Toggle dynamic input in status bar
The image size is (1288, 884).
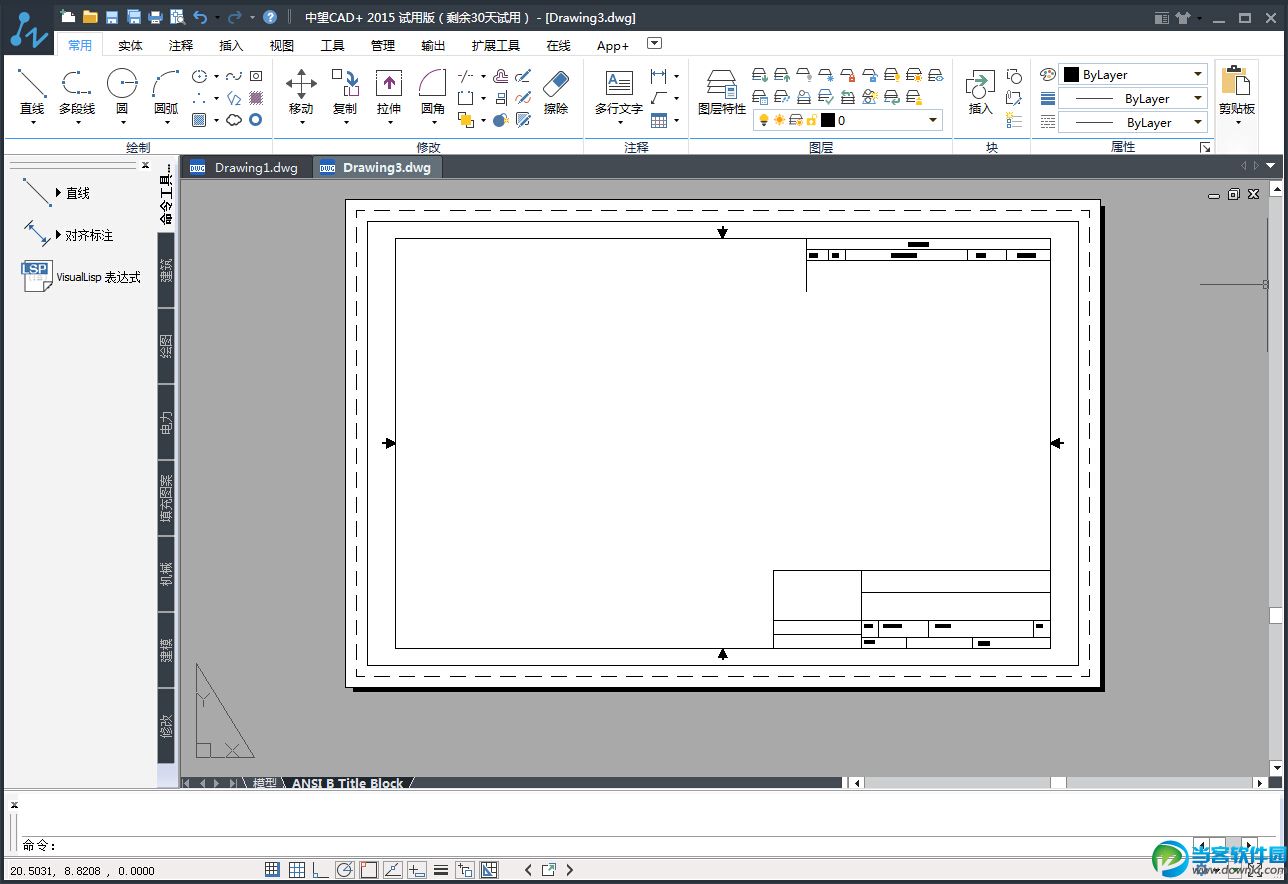coord(417,870)
